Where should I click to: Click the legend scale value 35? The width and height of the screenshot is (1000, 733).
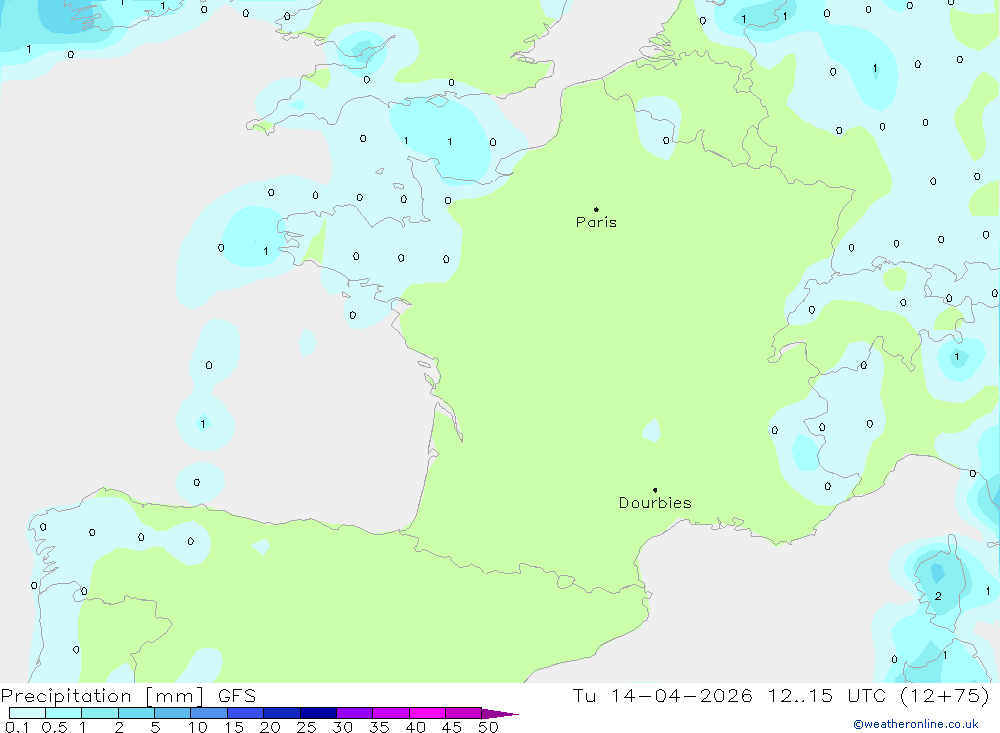(379, 727)
